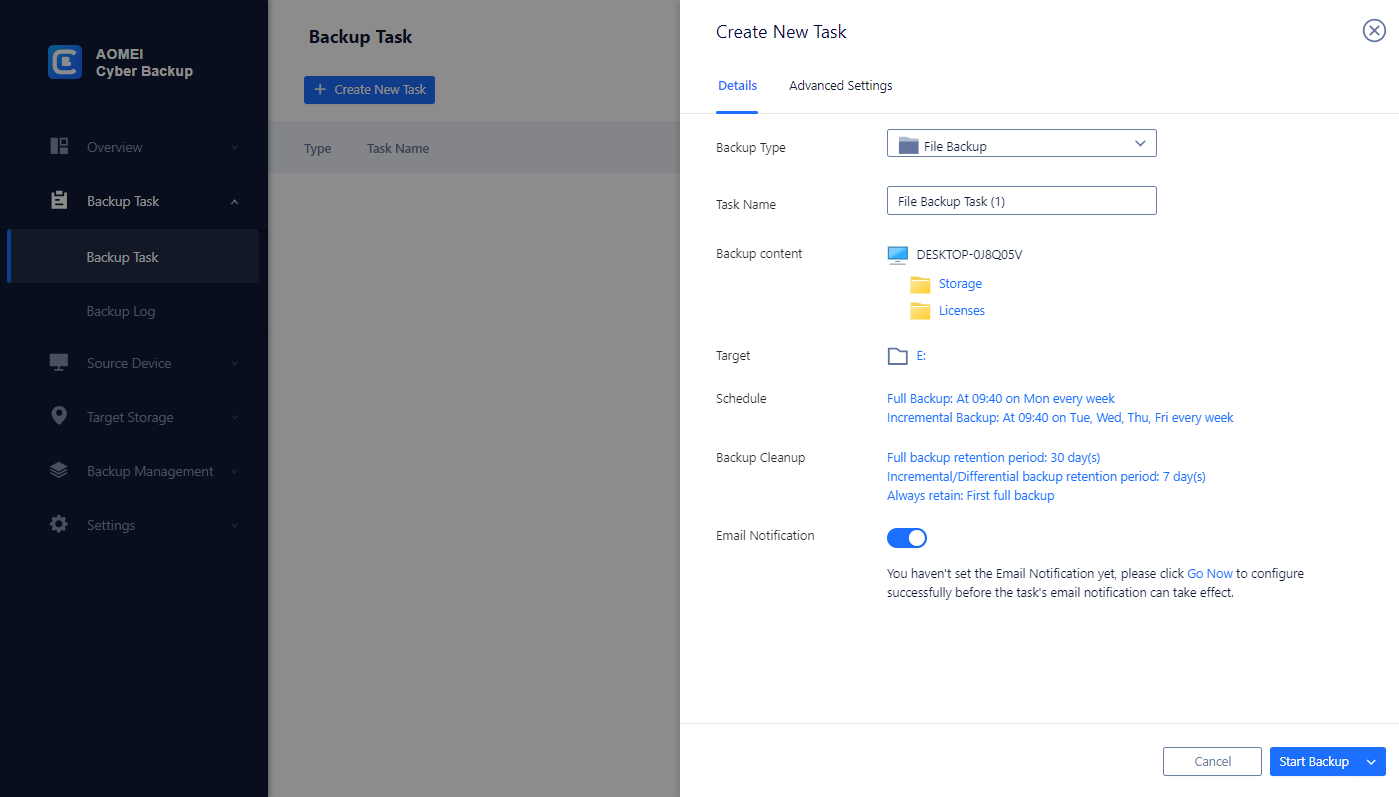1399x797 pixels.
Task: Click the Target folder icon beside E:
Action: [x=897, y=356]
